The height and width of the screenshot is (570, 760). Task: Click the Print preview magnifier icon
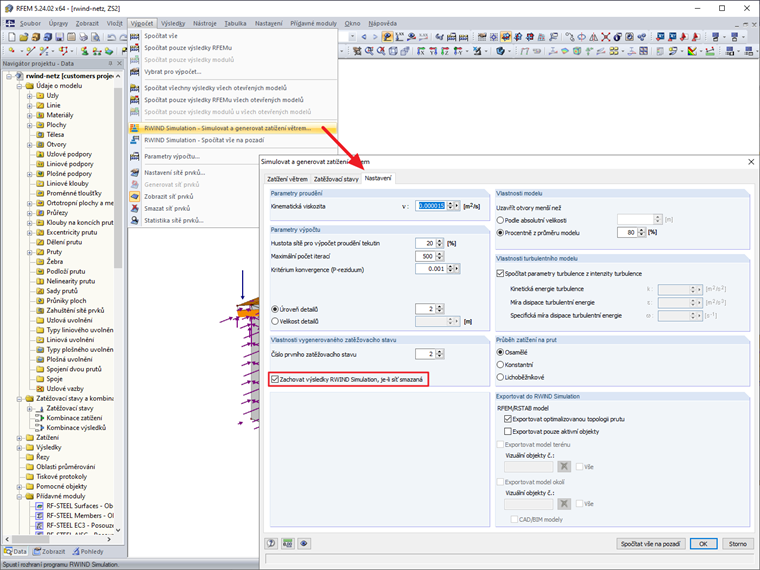95,37
